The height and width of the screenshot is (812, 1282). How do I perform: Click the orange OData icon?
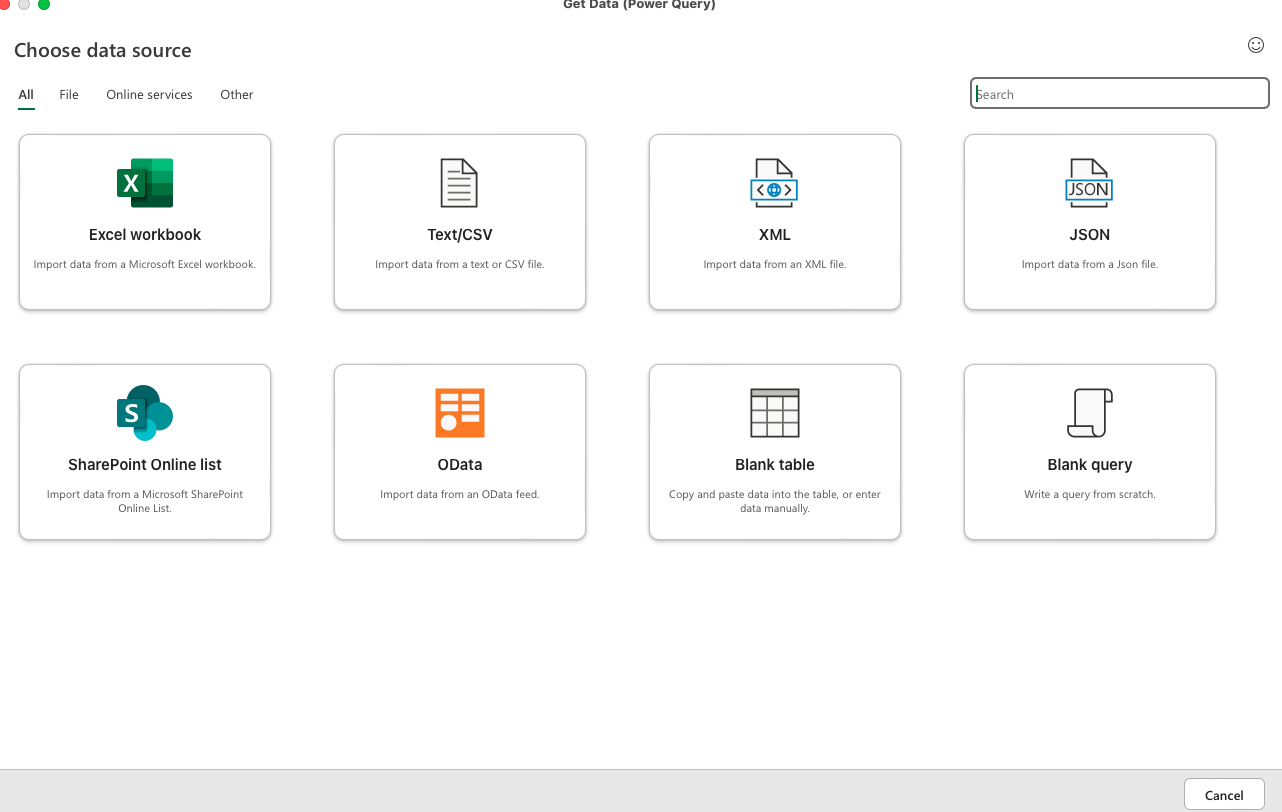point(460,413)
